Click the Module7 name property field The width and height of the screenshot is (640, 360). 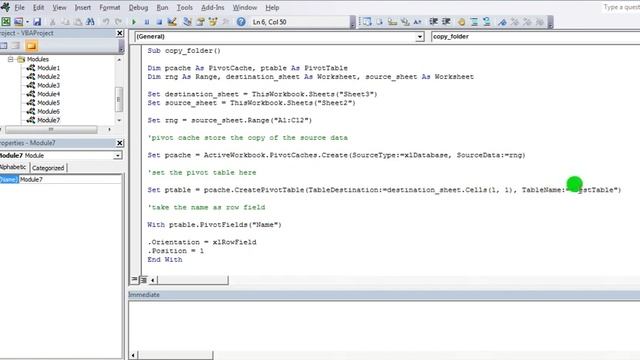pos(70,180)
